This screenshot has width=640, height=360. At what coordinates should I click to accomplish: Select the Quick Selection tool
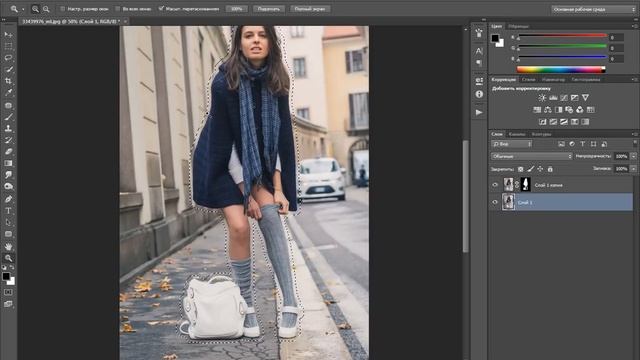[8, 69]
